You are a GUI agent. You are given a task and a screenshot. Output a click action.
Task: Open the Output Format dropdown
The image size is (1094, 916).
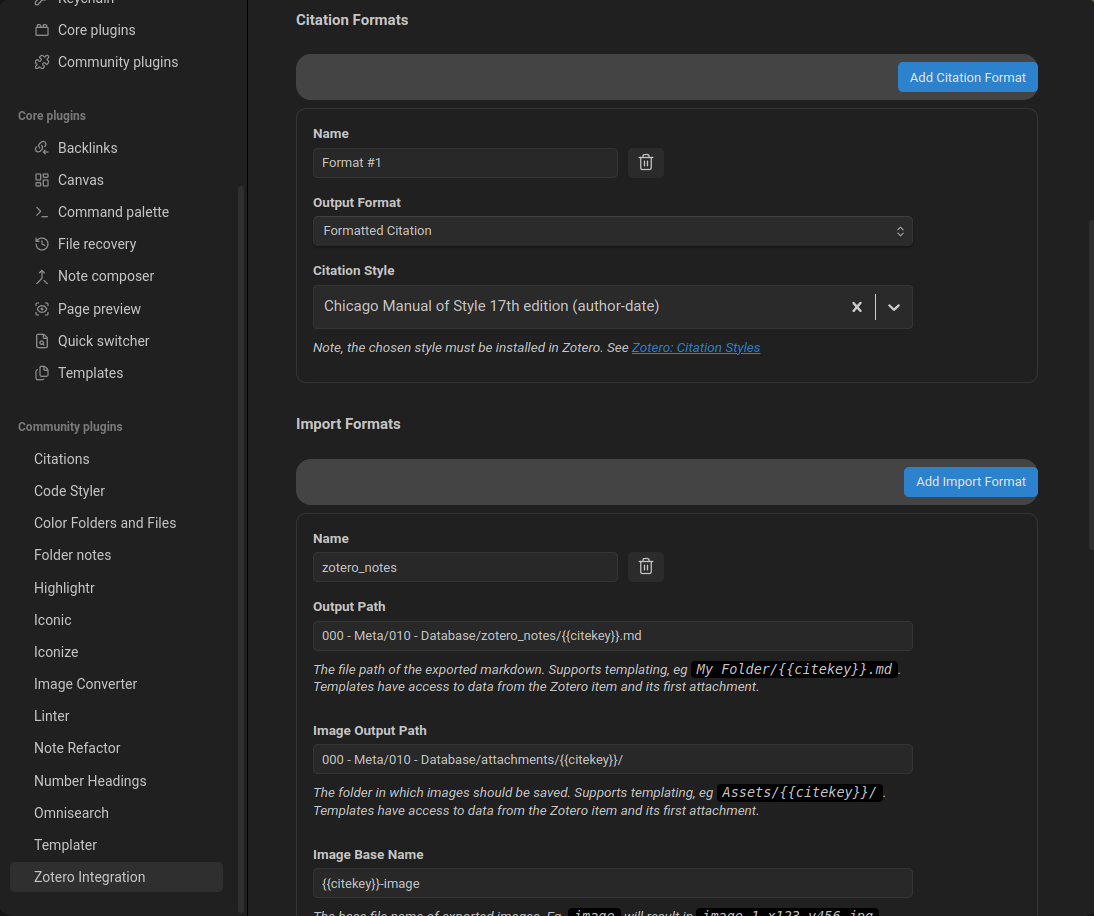click(x=612, y=231)
